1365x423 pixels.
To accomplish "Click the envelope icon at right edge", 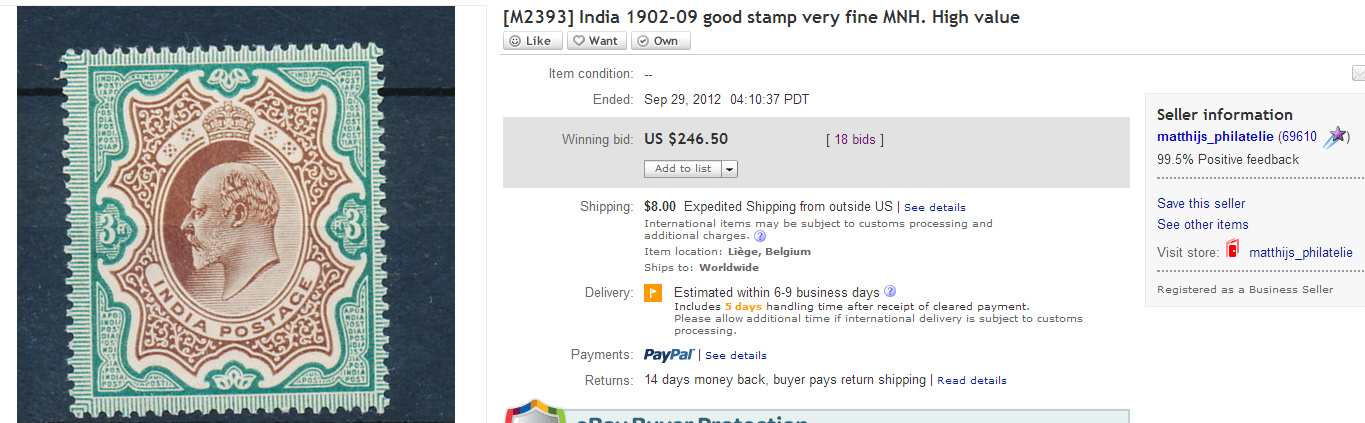I will tap(1358, 73).
